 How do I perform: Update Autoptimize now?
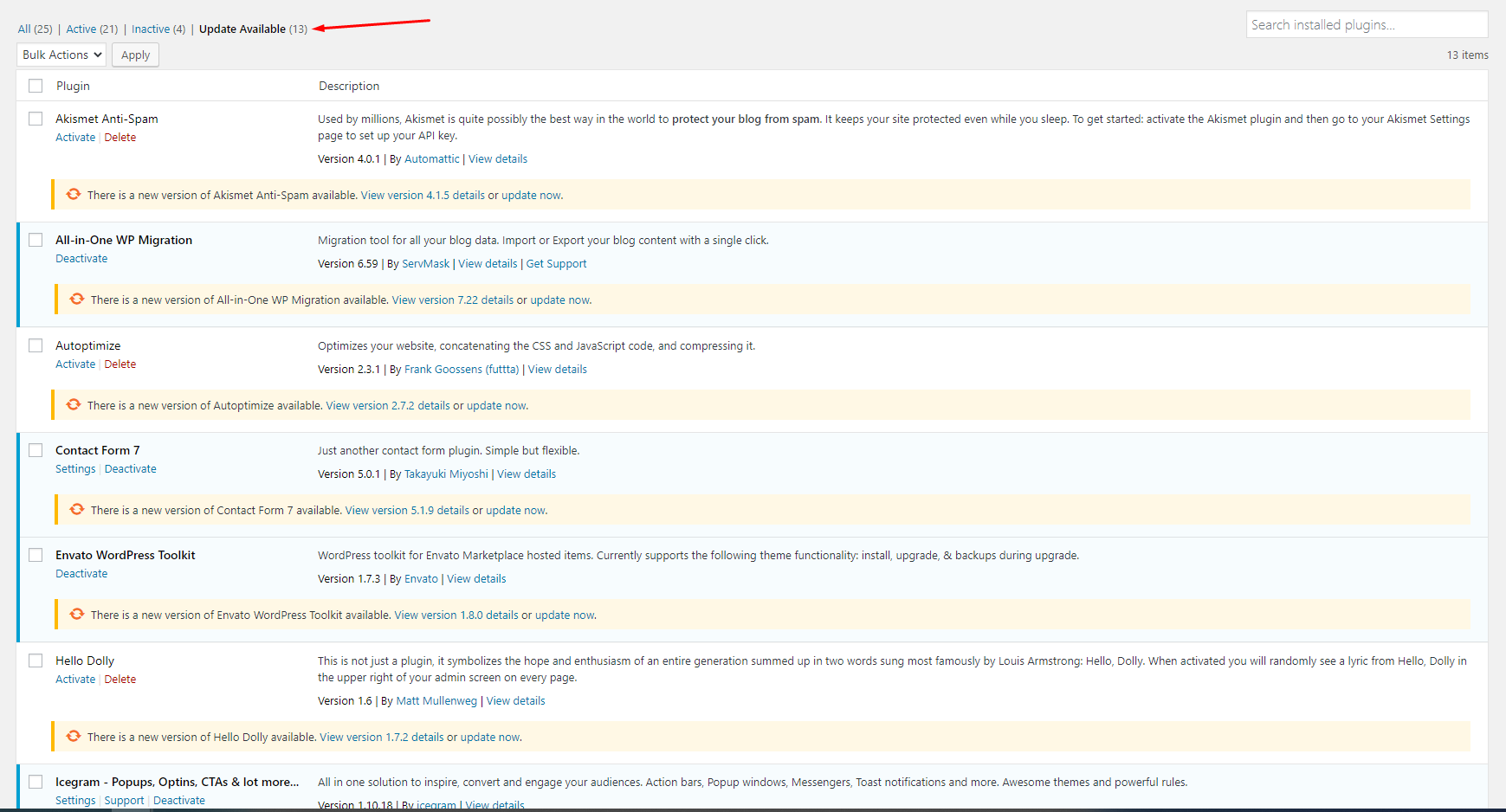[496, 406]
